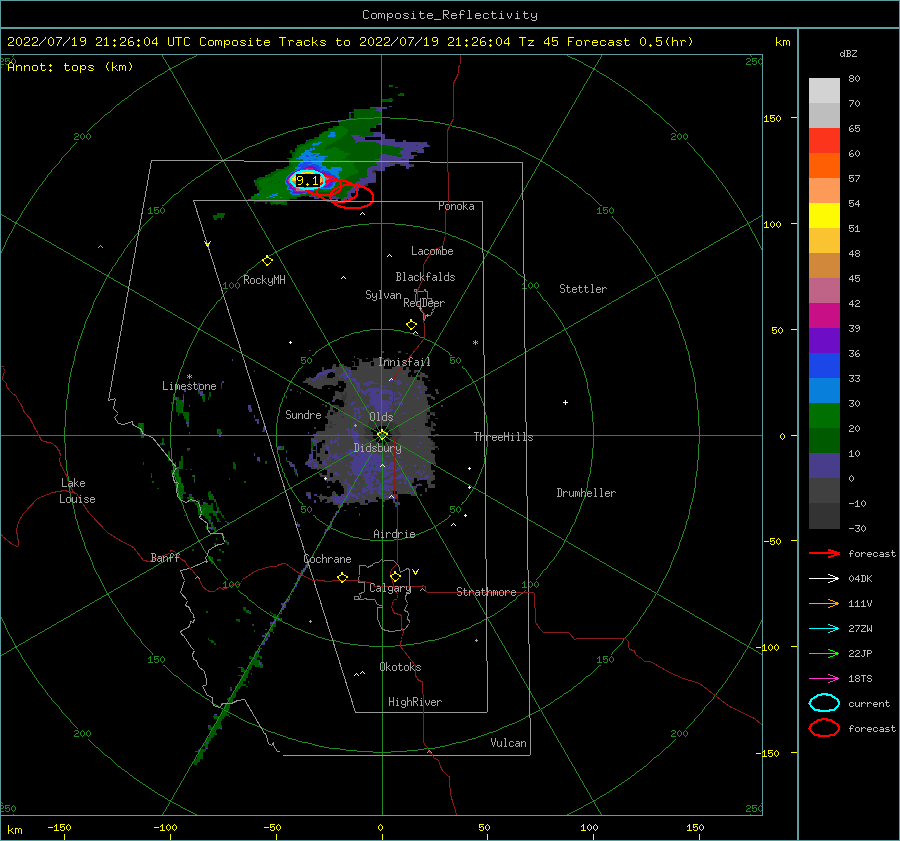Click the Banff label
The image size is (900, 841).
[x=165, y=557]
